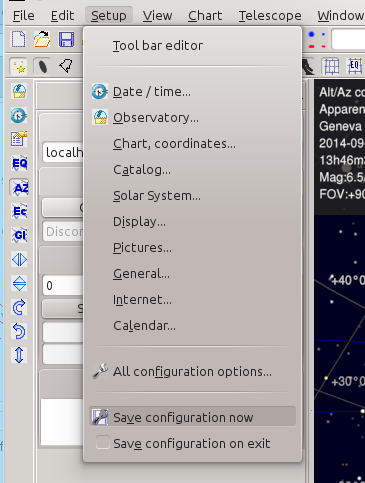
Task: Click the 'Alt/Az' text in chart header
Action: click(x=335, y=92)
